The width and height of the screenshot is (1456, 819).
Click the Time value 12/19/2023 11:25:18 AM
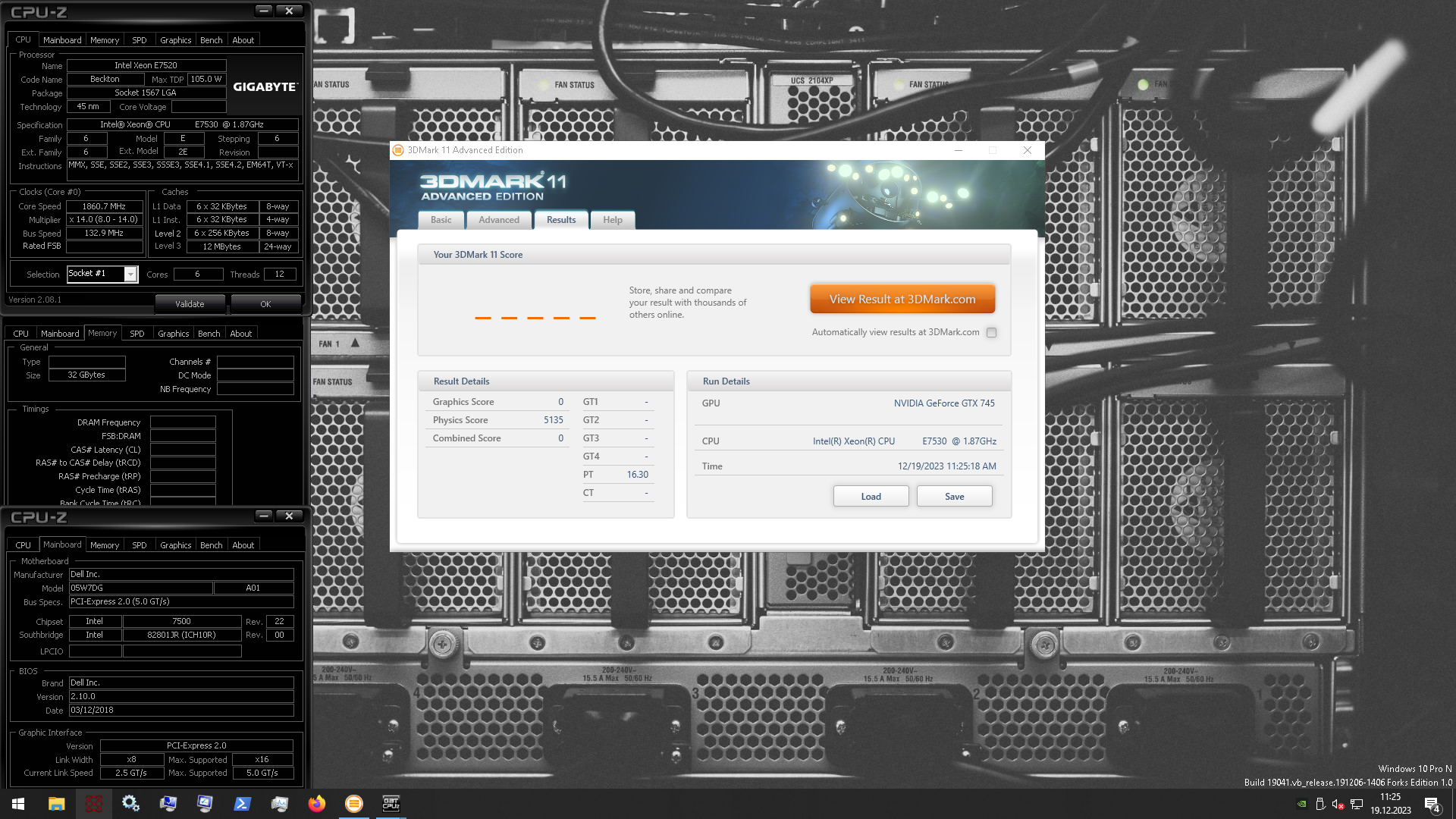947,466
